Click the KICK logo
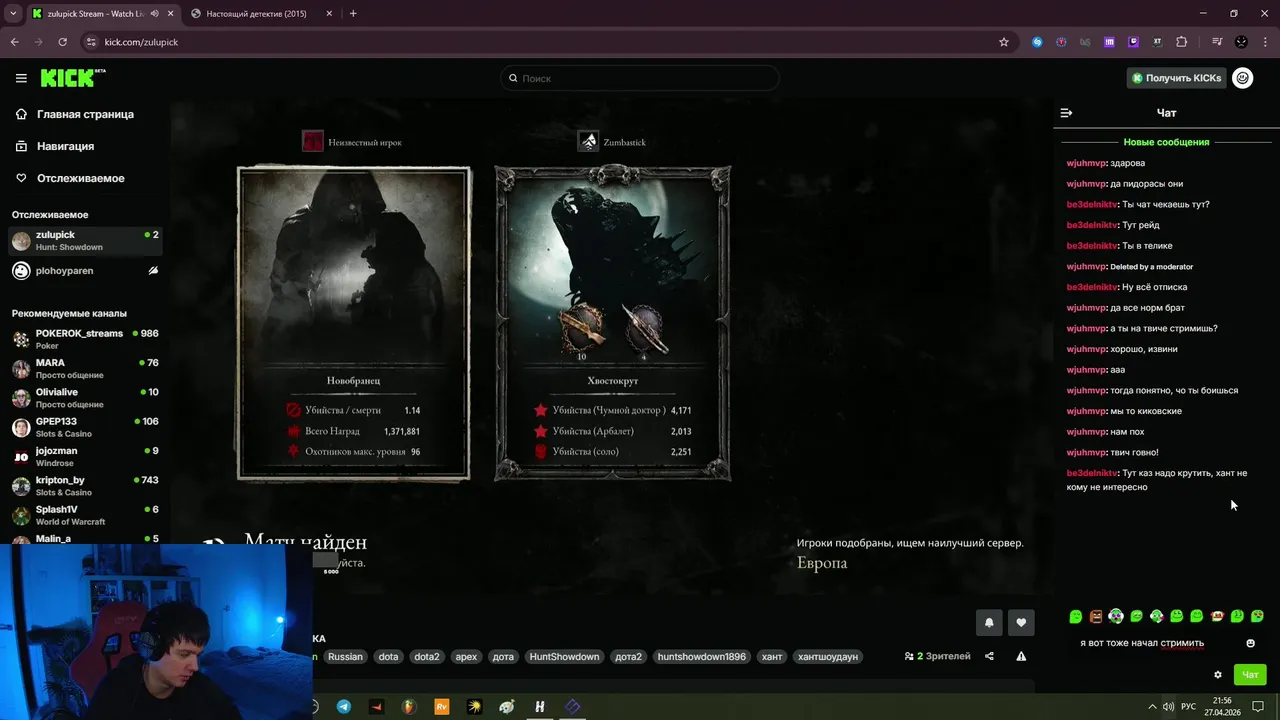 (72, 78)
